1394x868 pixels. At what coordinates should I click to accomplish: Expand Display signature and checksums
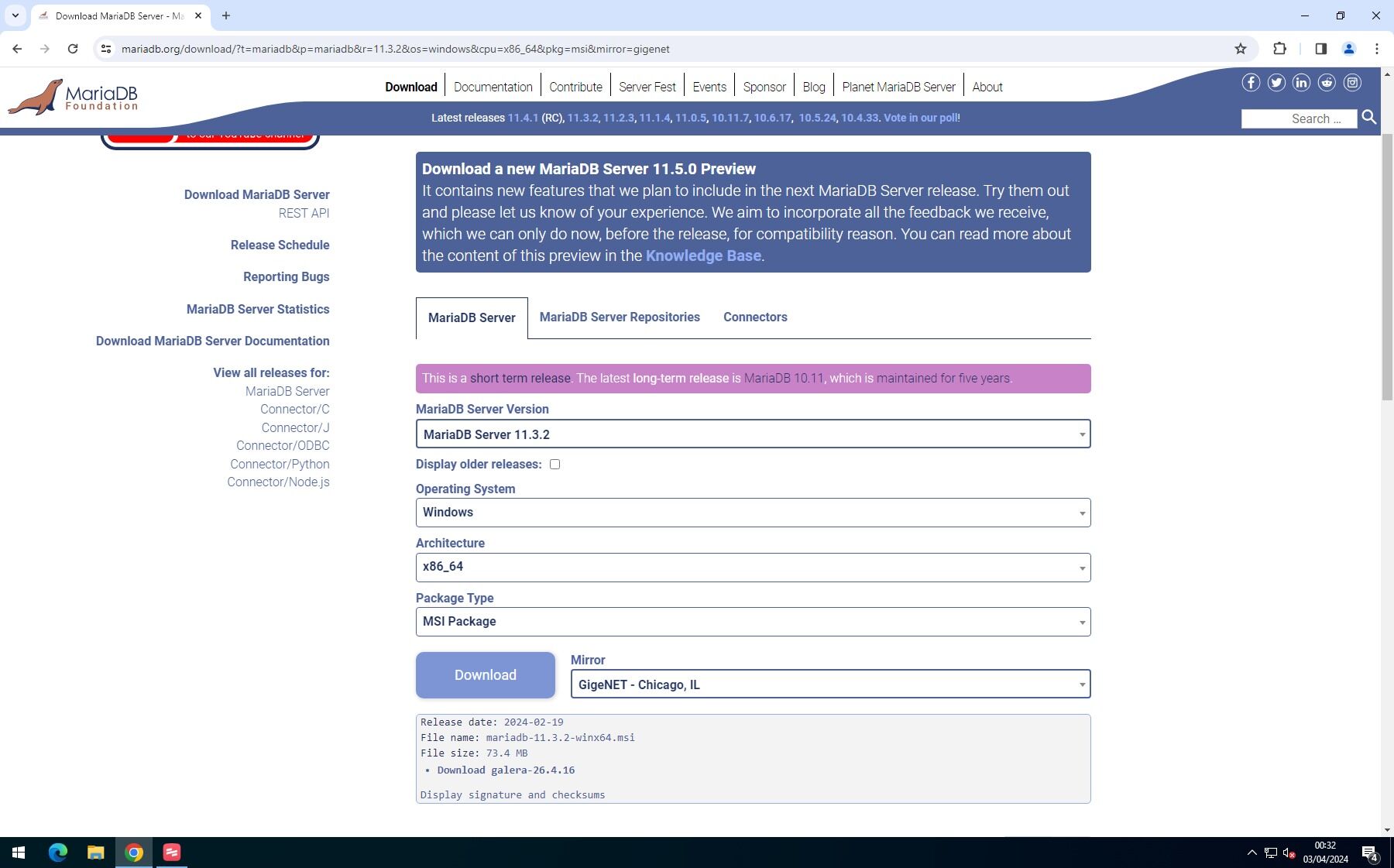click(513, 794)
